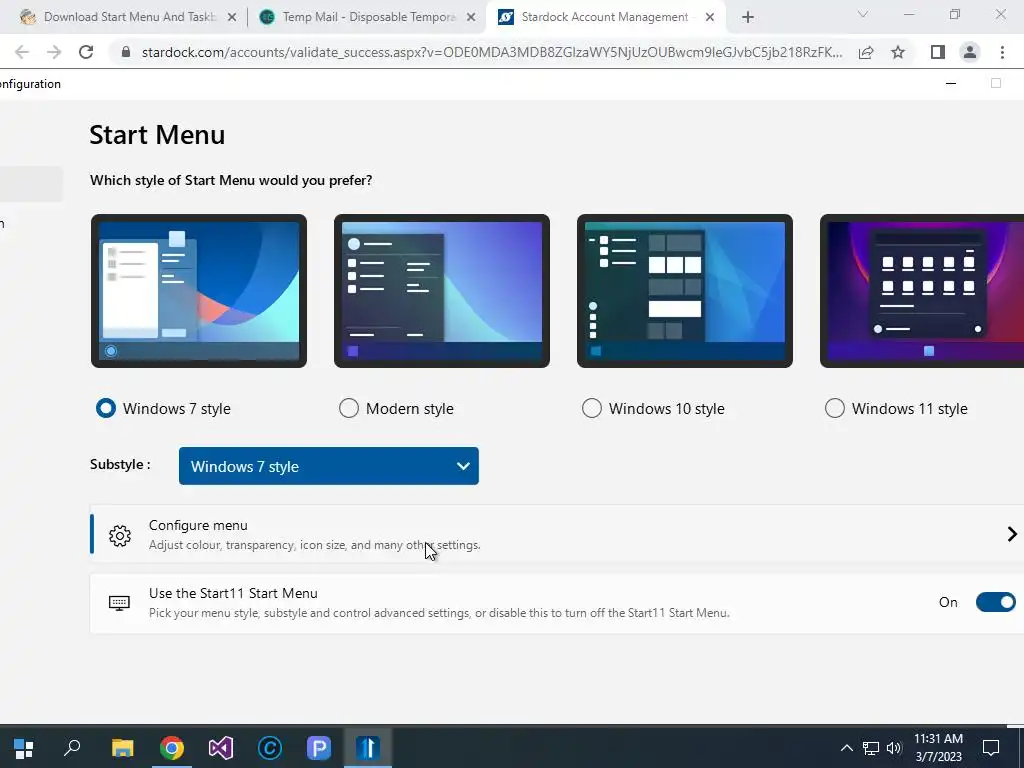This screenshot has width=1024, height=768.
Task: Select the Windows 7 style radio button
Action: [106, 408]
